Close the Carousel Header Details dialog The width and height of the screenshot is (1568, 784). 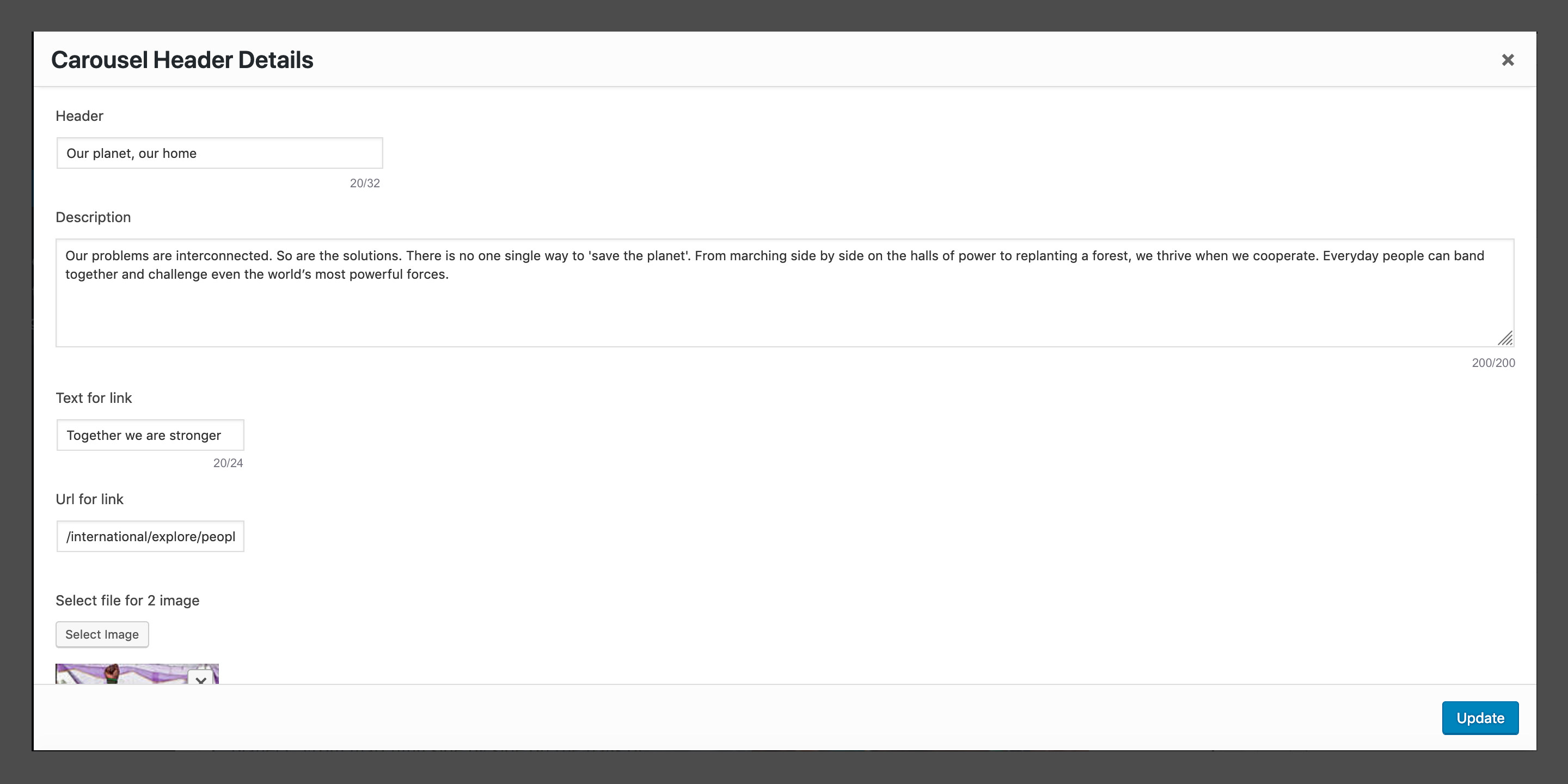1507,60
